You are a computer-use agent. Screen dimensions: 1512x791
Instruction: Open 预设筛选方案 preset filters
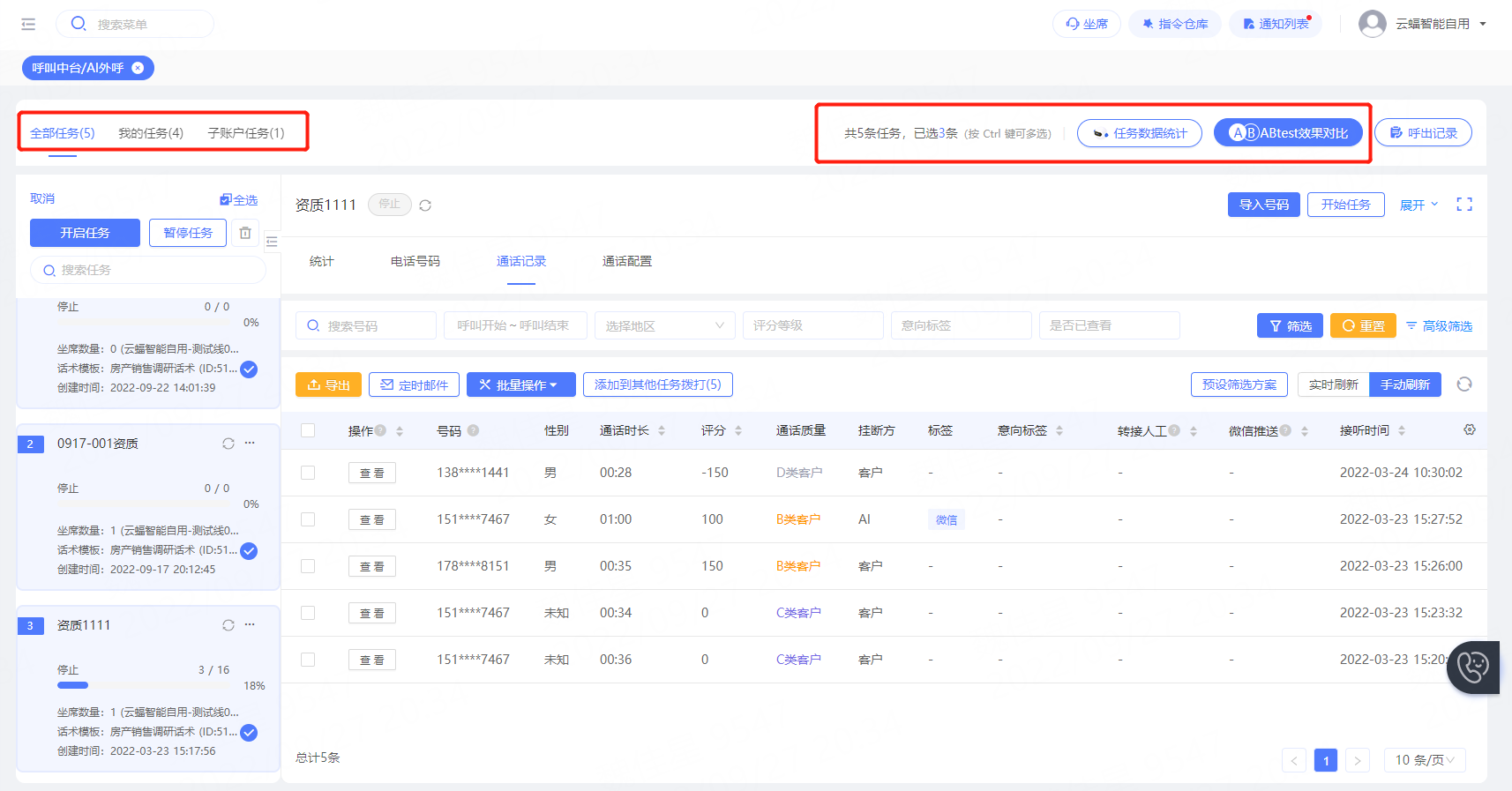tap(1239, 384)
